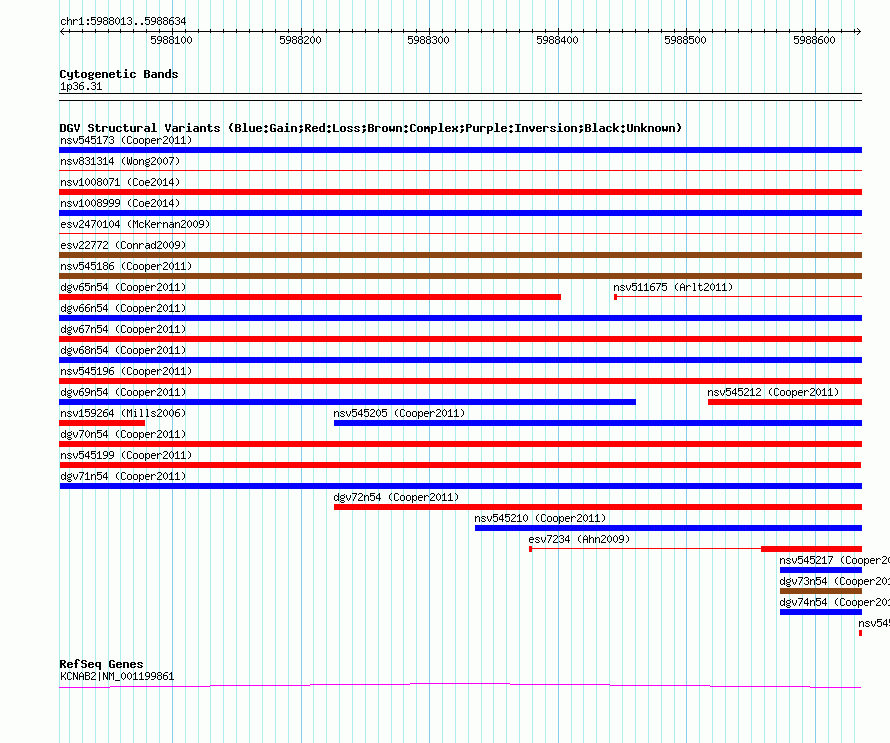This screenshot has width=890, height=743.
Task: Select variant label dgv71n54 (Cooper2011)
Action: tap(123, 476)
